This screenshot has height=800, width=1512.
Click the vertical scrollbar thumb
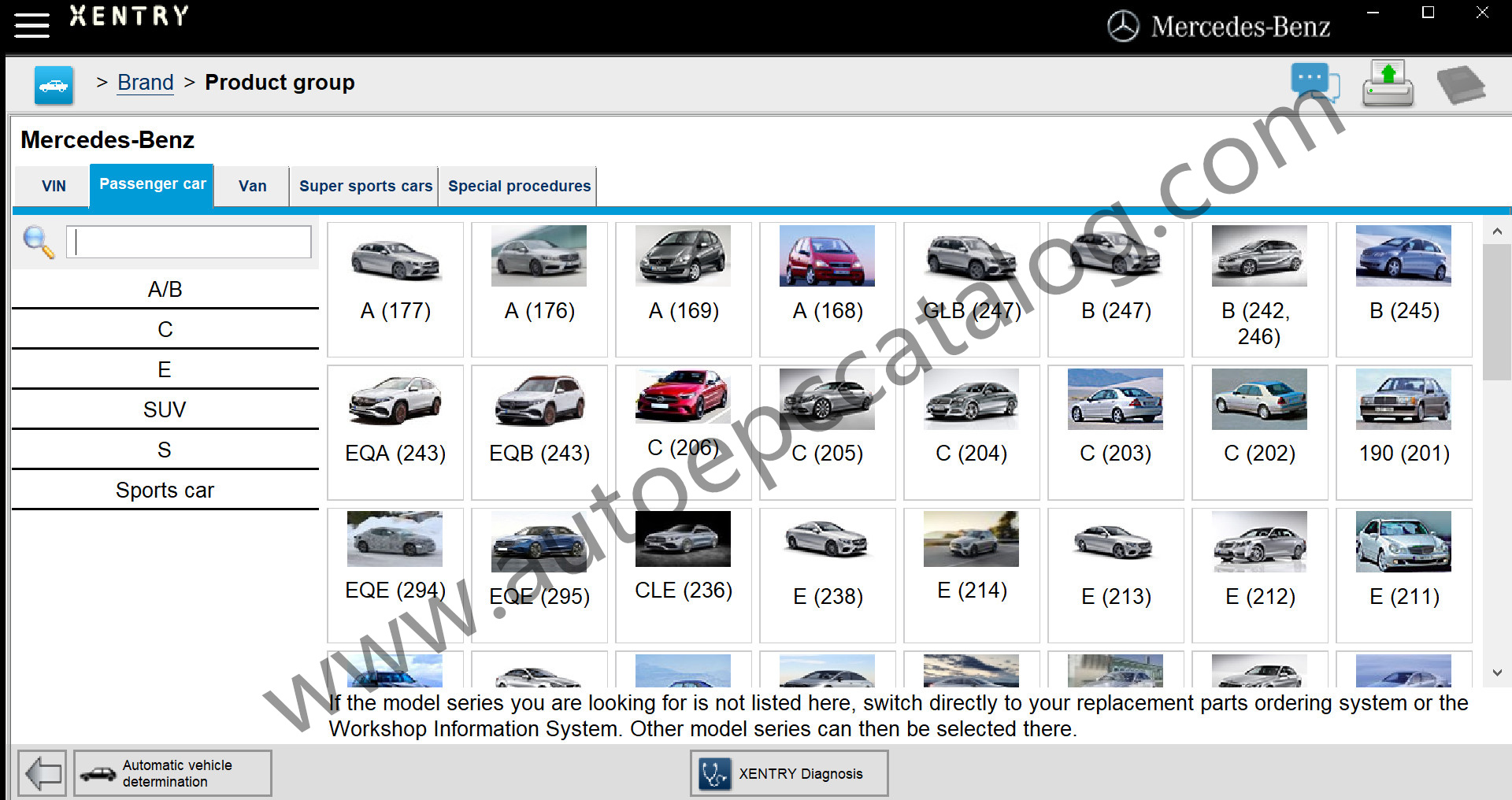point(1497,312)
